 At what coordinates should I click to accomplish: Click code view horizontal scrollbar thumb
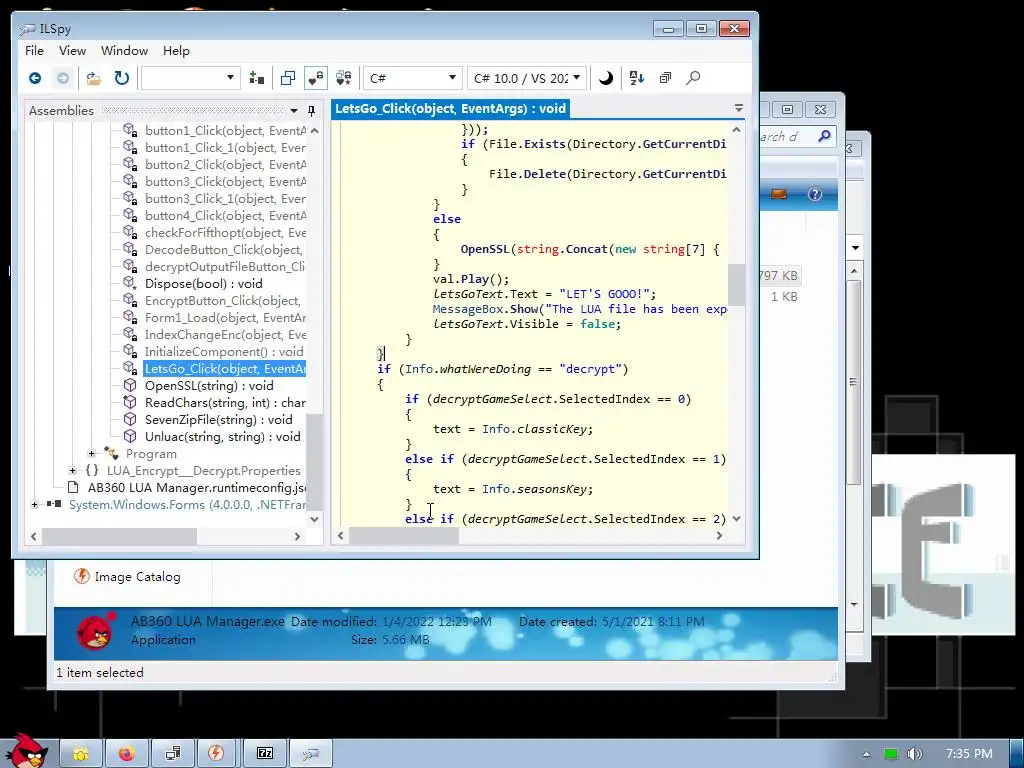[404, 536]
